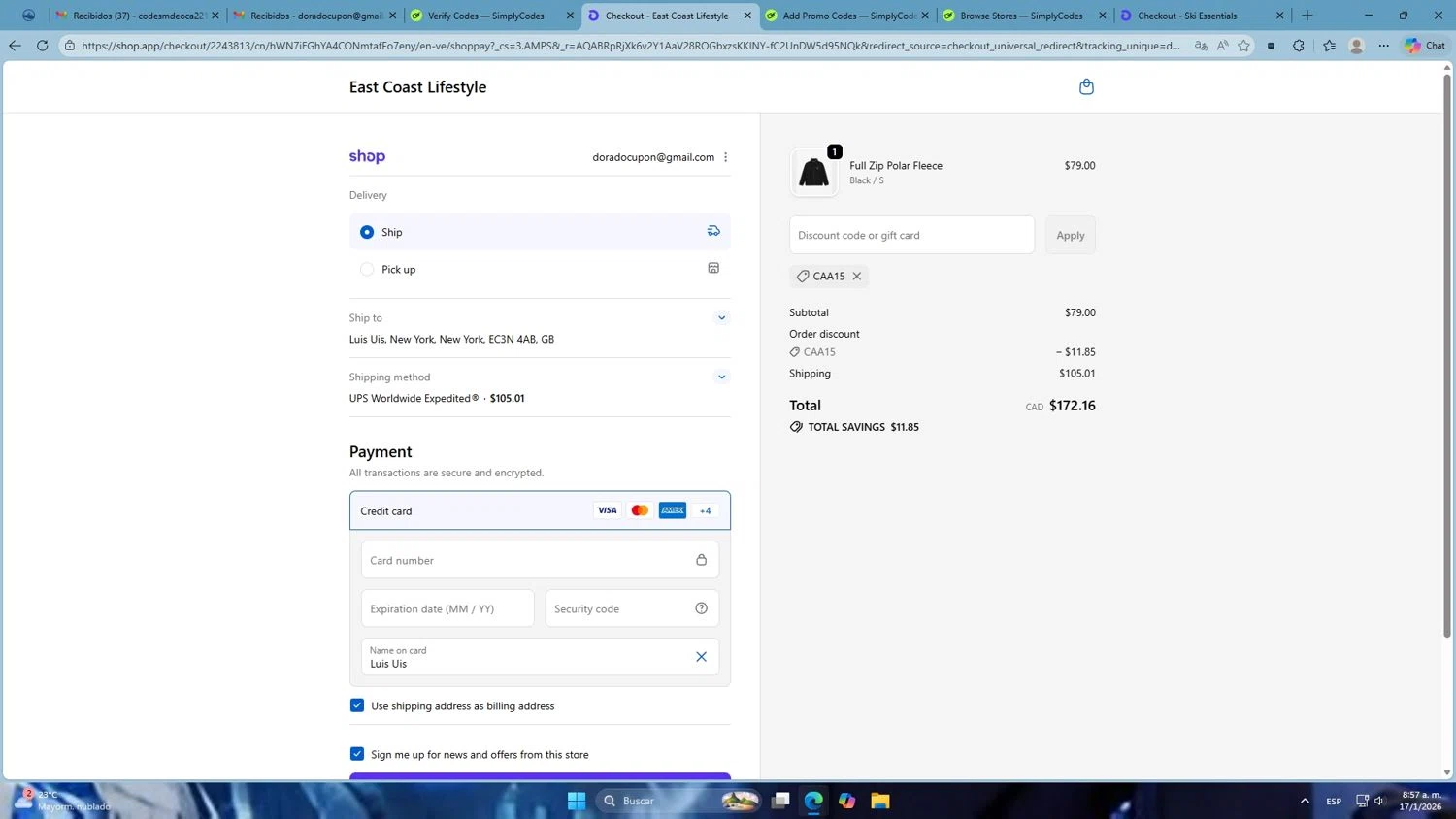Click the Discount code or gift card field

pos(911,235)
